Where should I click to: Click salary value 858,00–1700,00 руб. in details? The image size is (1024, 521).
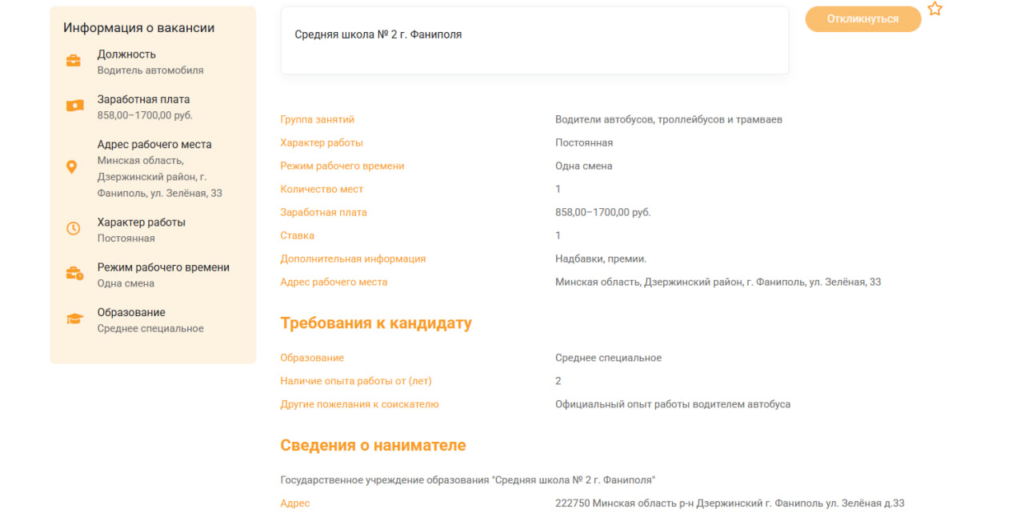602,213
